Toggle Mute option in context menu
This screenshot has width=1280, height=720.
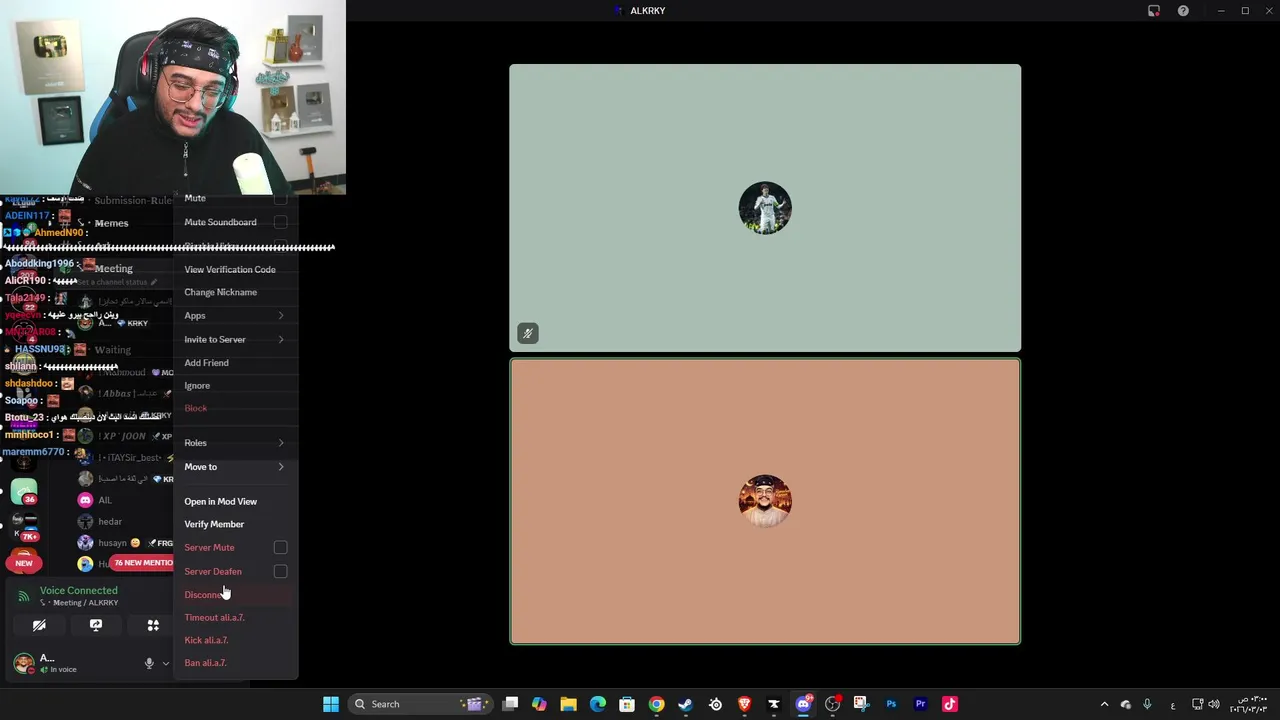click(236, 198)
